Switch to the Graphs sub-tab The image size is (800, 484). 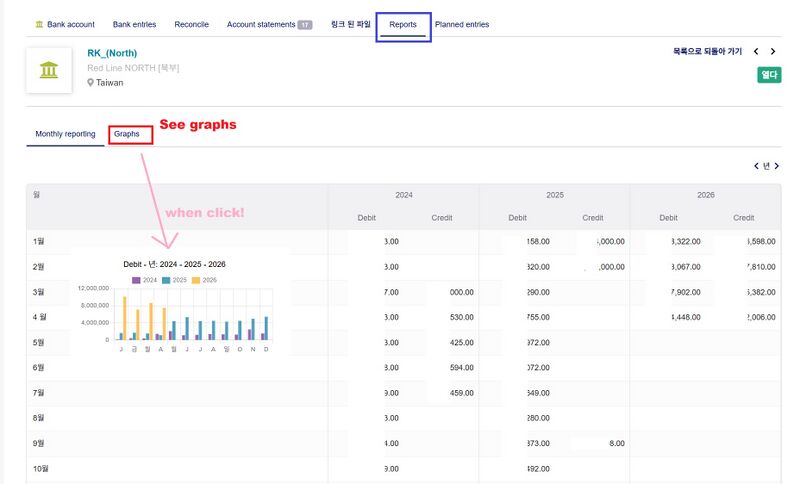pos(127,134)
